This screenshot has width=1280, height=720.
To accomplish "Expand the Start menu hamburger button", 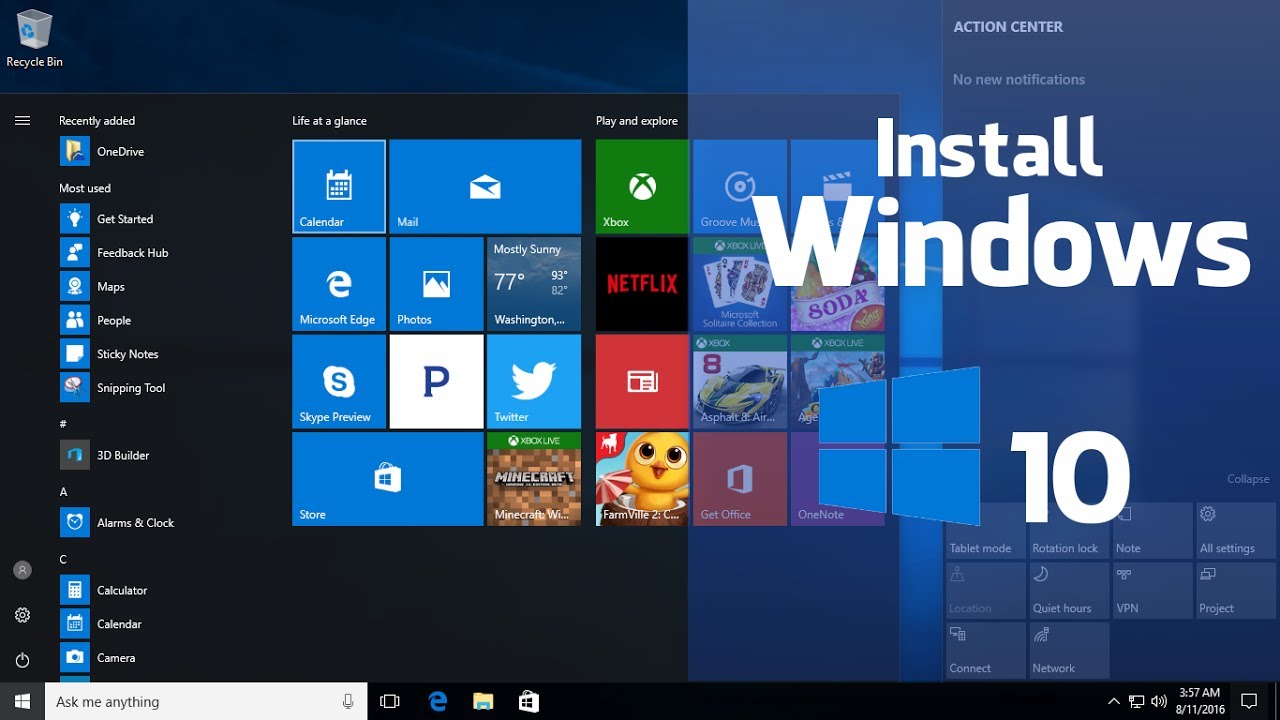I will pos(22,121).
